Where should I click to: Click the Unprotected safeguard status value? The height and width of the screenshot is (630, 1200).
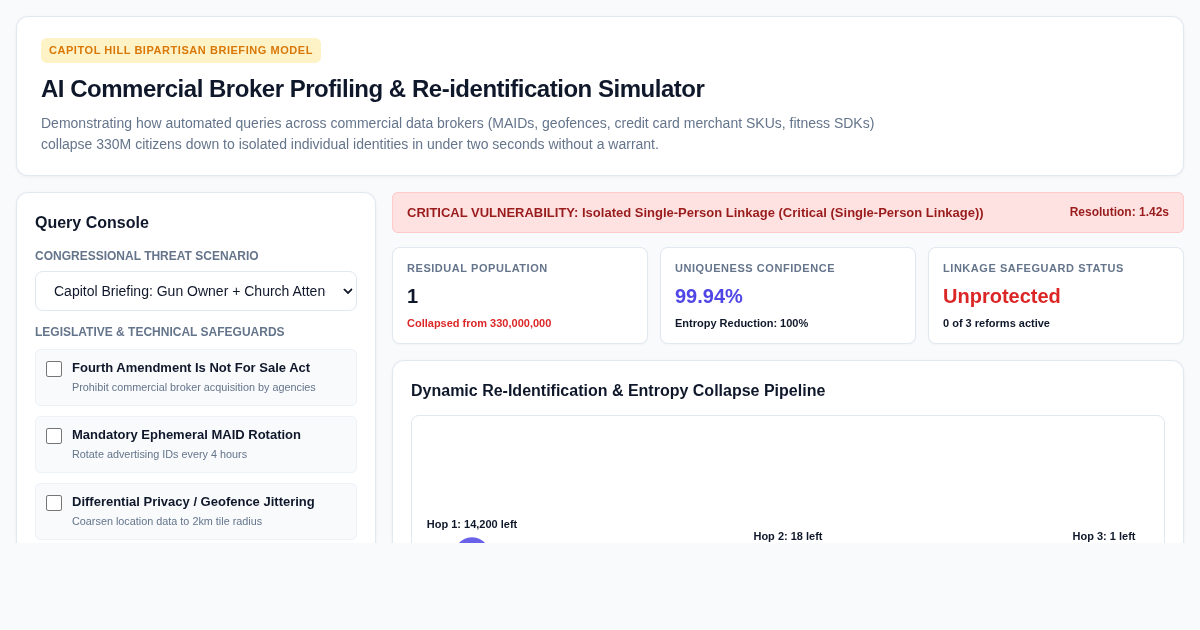[x=1001, y=296]
